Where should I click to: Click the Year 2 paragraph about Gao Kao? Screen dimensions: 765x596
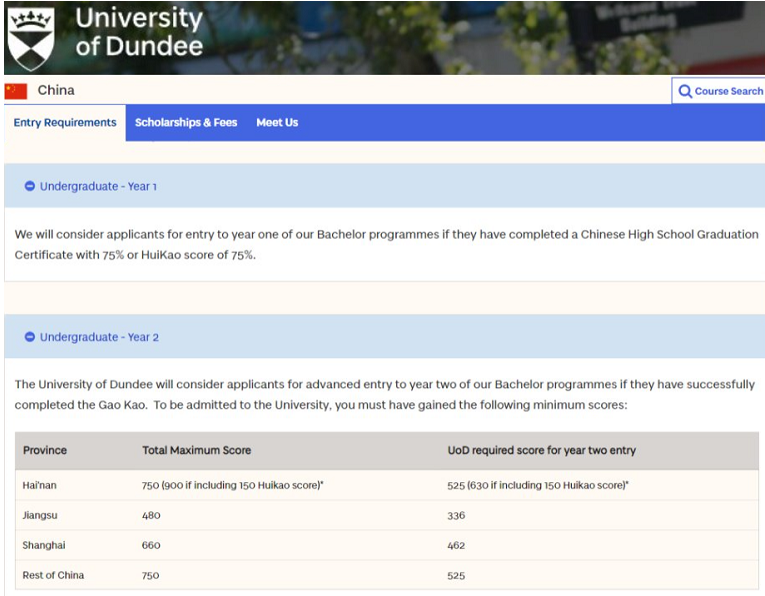[x=384, y=395]
